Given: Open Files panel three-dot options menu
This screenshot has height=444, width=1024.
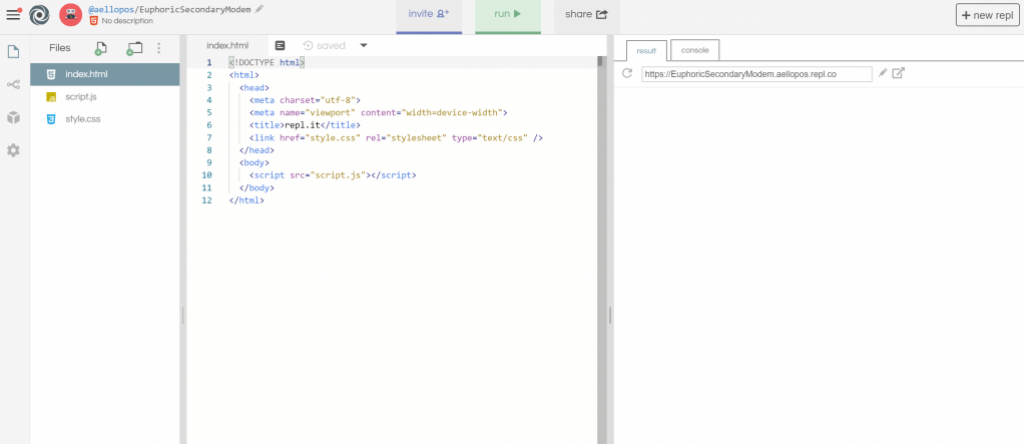Looking at the screenshot, I should pos(159,48).
